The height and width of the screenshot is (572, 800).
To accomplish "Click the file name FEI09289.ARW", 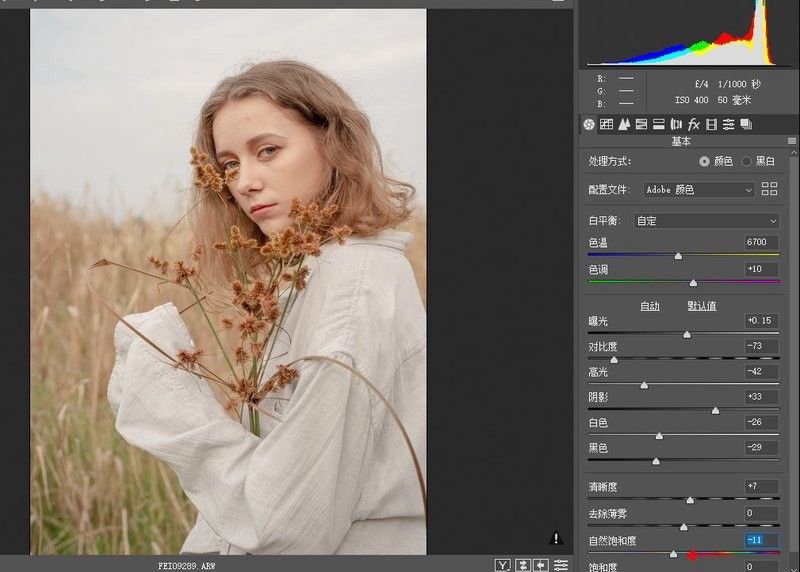I will click(186, 566).
